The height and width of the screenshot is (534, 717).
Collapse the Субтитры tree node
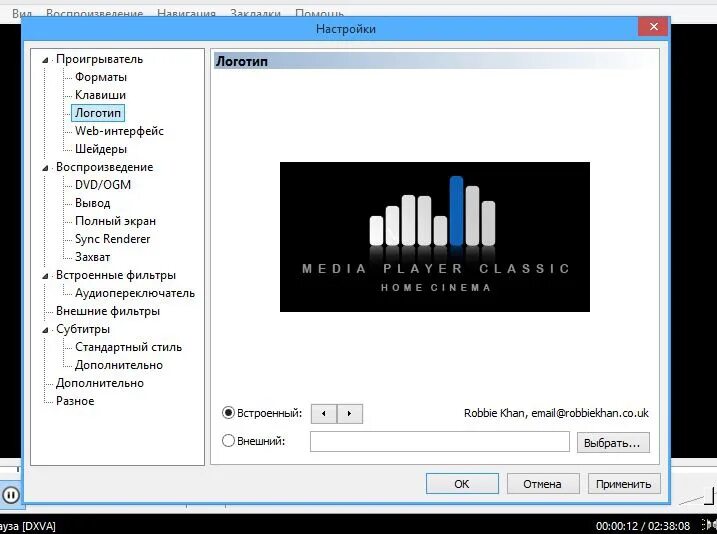(45, 330)
